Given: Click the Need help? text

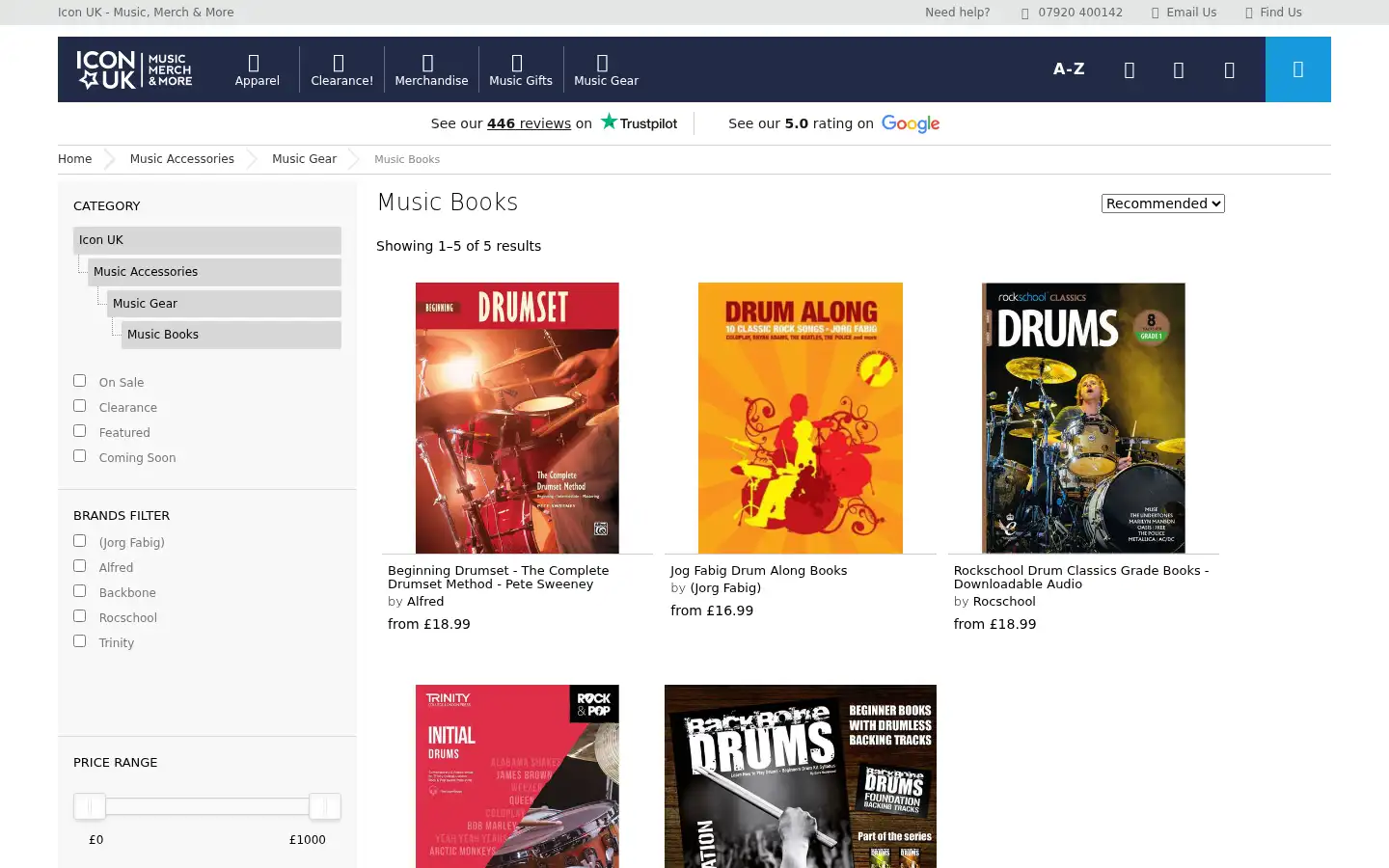Looking at the screenshot, I should click(x=957, y=13).
